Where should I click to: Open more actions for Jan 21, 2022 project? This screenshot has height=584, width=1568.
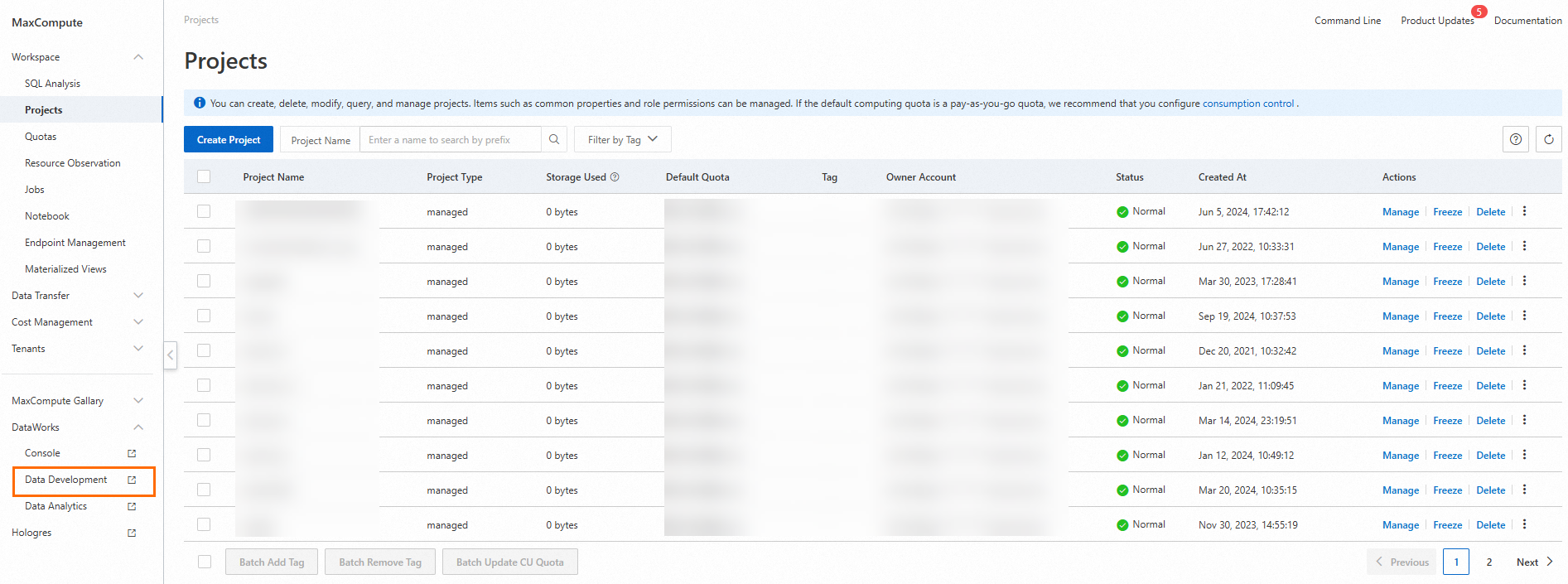pyautogui.click(x=1524, y=385)
